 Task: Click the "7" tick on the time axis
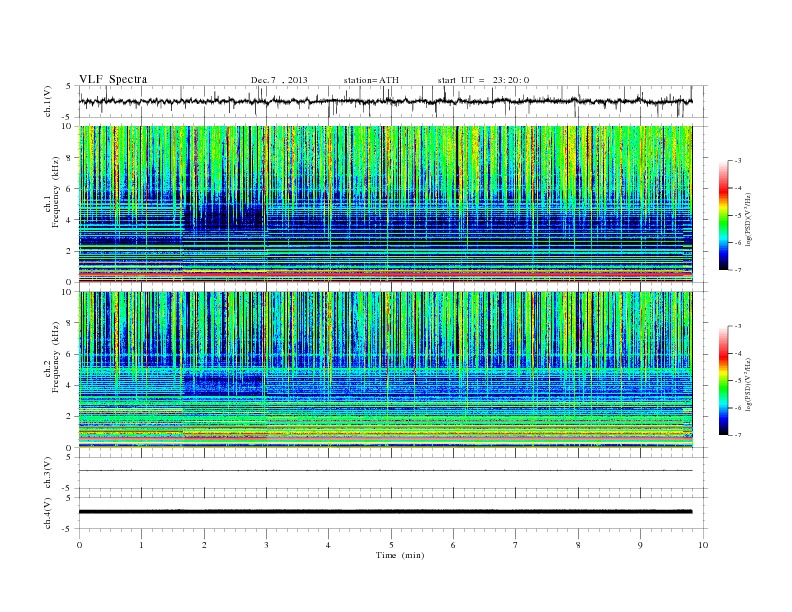[x=516, y=545]
